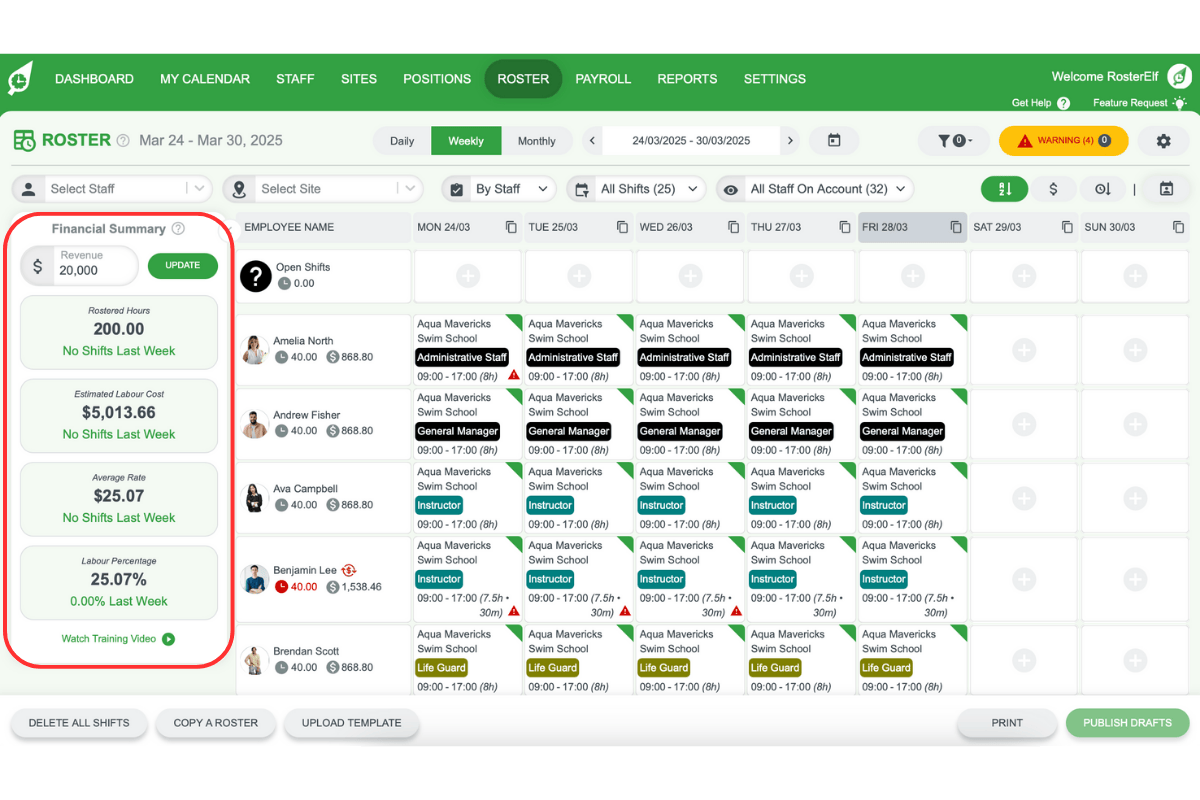The image size is (1200, 800).
Task: Select Weekly roster view
Action: pos(466,141)
